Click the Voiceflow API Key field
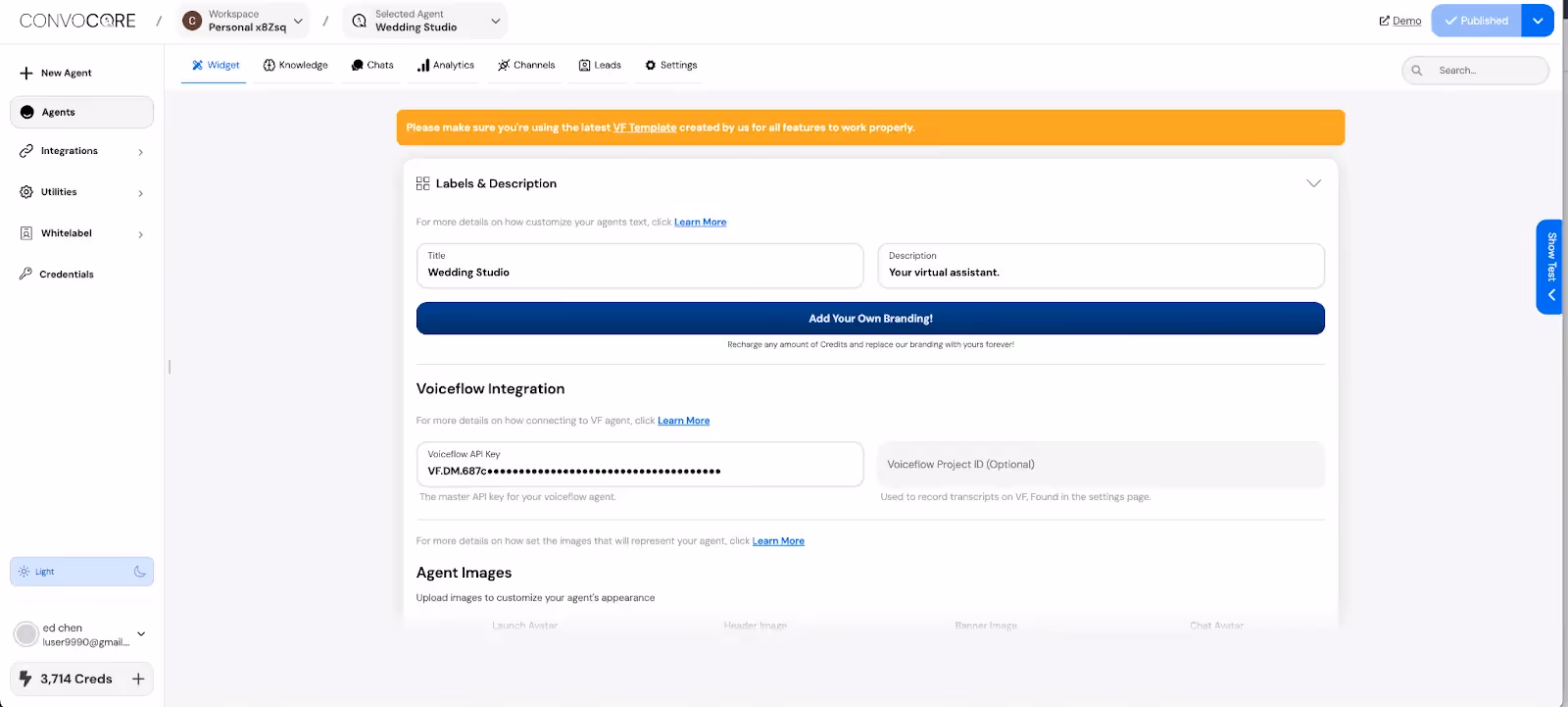Image resolution: width=1568 pixels, height=707 pixels. pyautogui.click(x=640, y=464)
